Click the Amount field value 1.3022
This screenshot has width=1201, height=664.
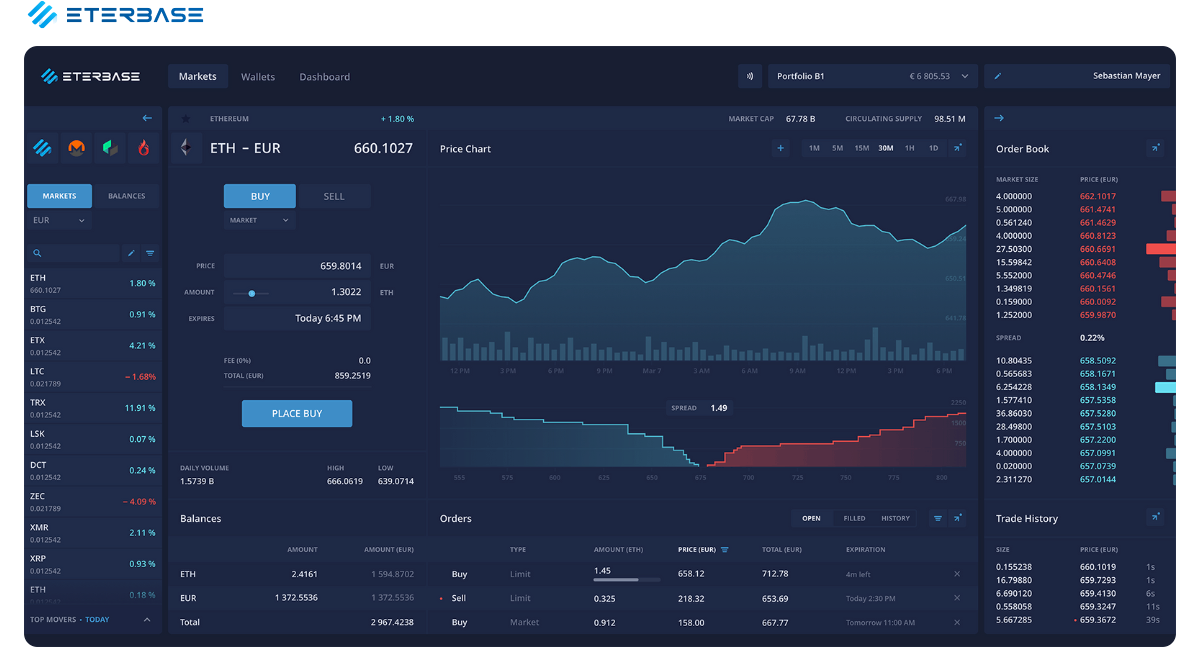[345, 292]
